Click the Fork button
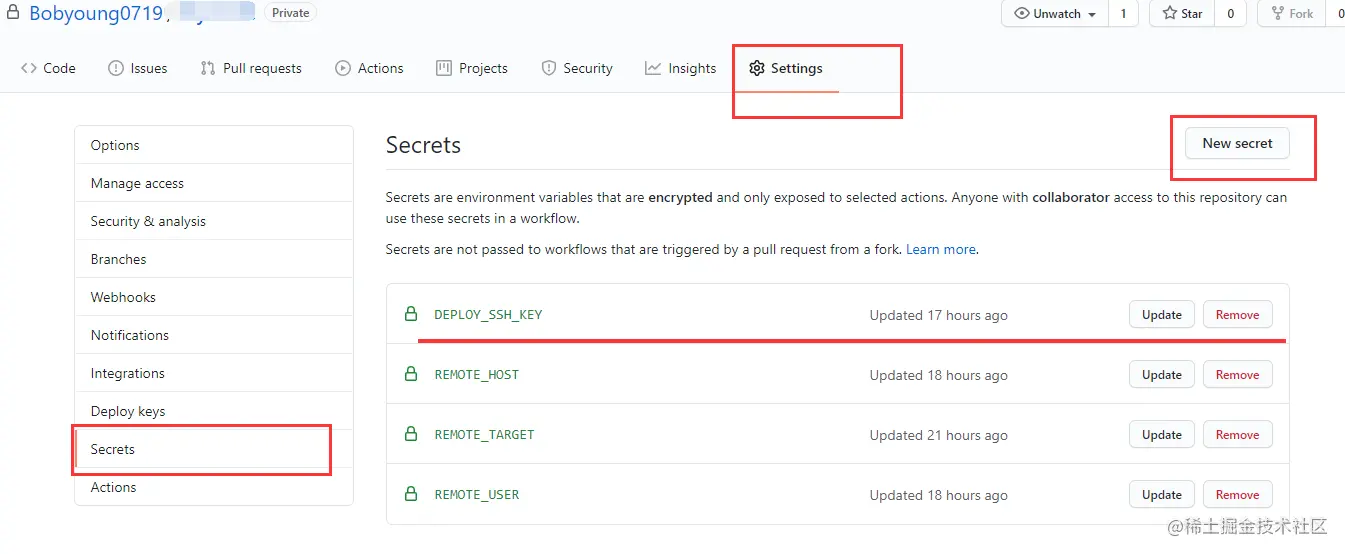This screenshot has height=554, width=1345. click(1292, 14)
